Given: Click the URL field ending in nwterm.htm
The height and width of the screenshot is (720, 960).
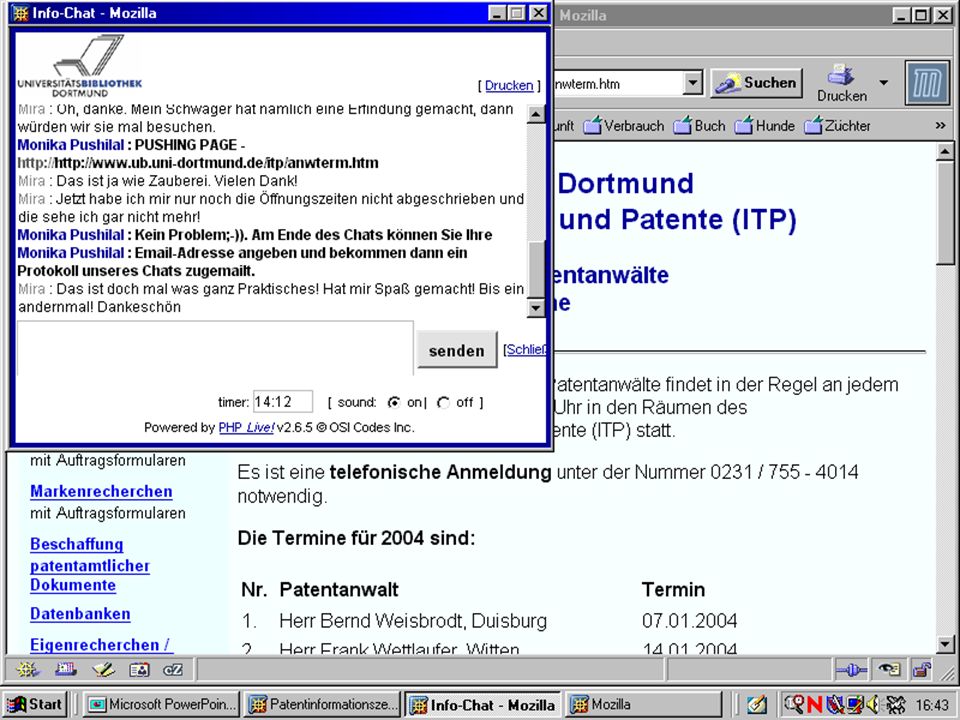Looking at the screenshot, I should [618, 83].
